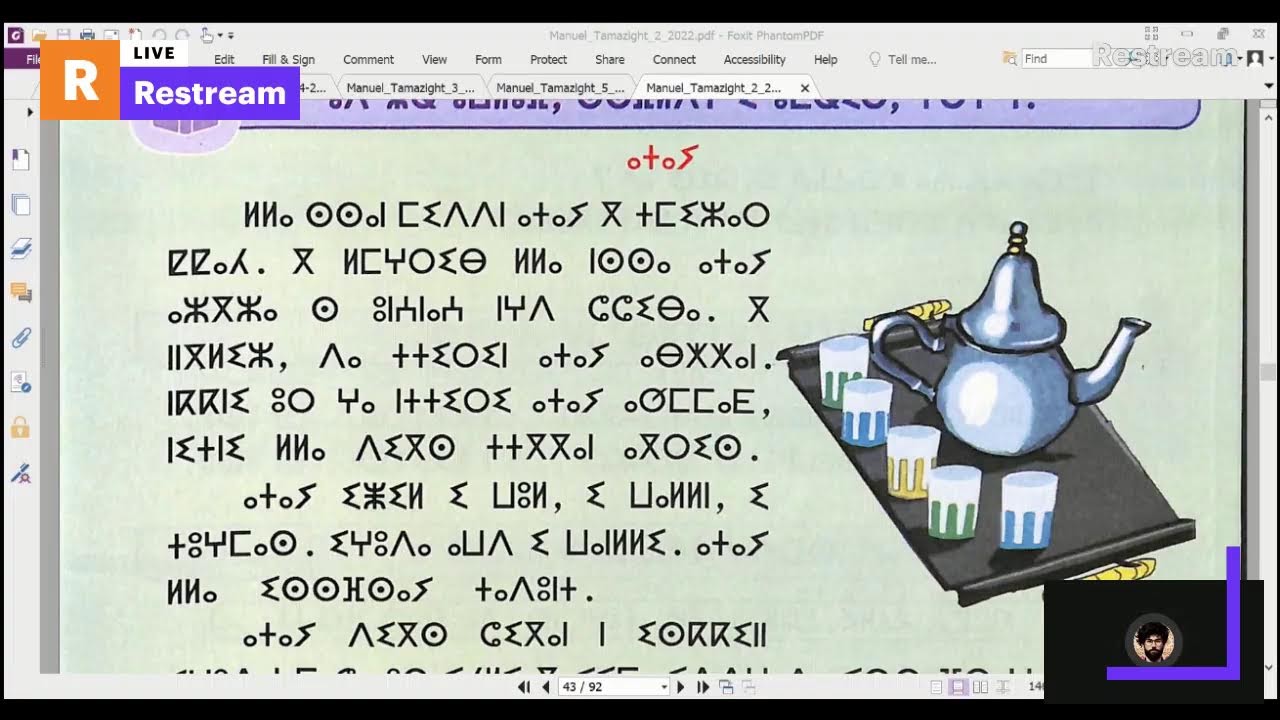Go to the next page

pos(681,687)
